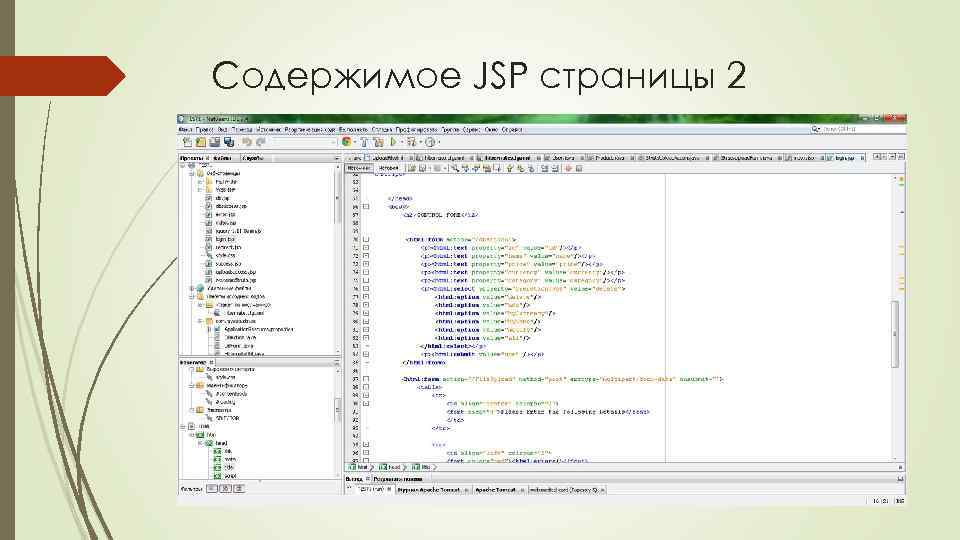
Task: Click the Debug Project icon
Action: pyautogui.click(x=411, y=142)
